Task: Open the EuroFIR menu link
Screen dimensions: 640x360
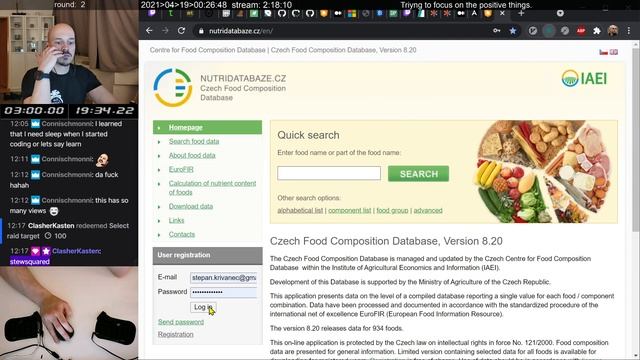Action: 181,169
